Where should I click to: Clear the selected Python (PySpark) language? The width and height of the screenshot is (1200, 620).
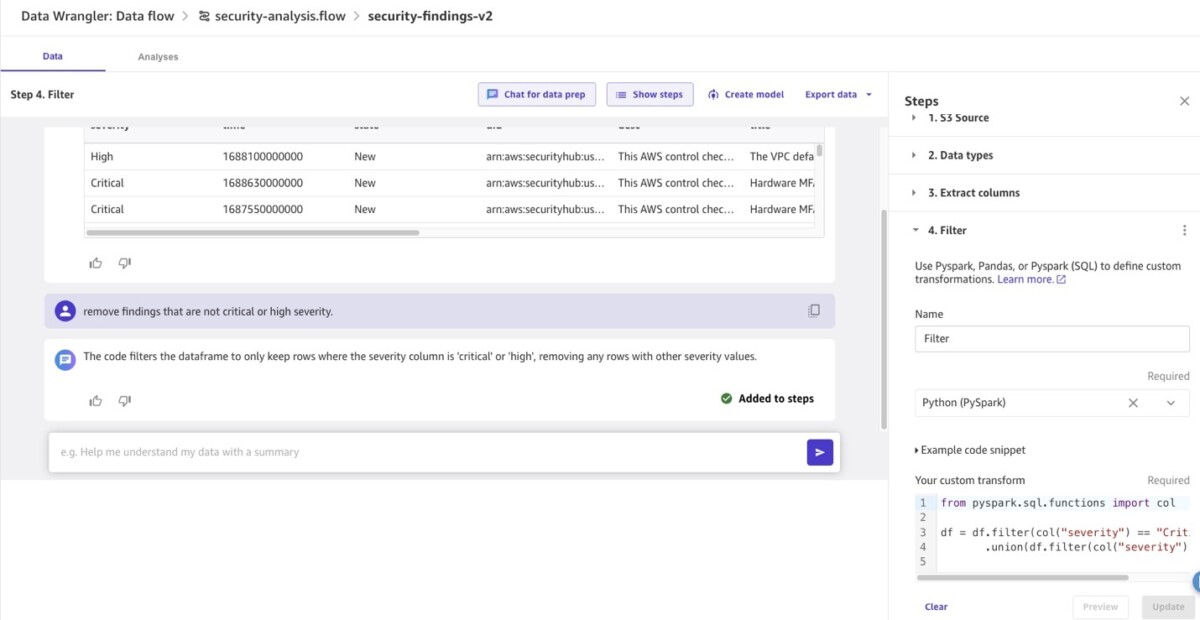(1133, 403)
